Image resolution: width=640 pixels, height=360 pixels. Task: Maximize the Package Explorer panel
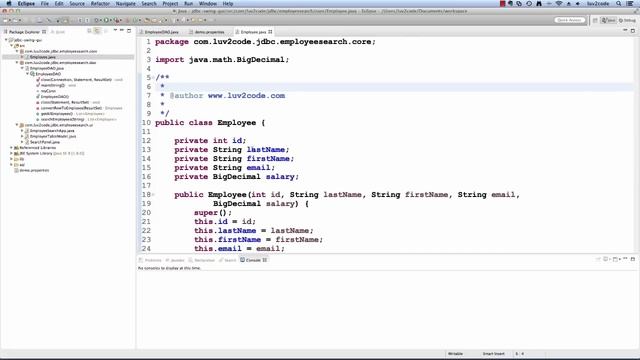coord(129,31)
